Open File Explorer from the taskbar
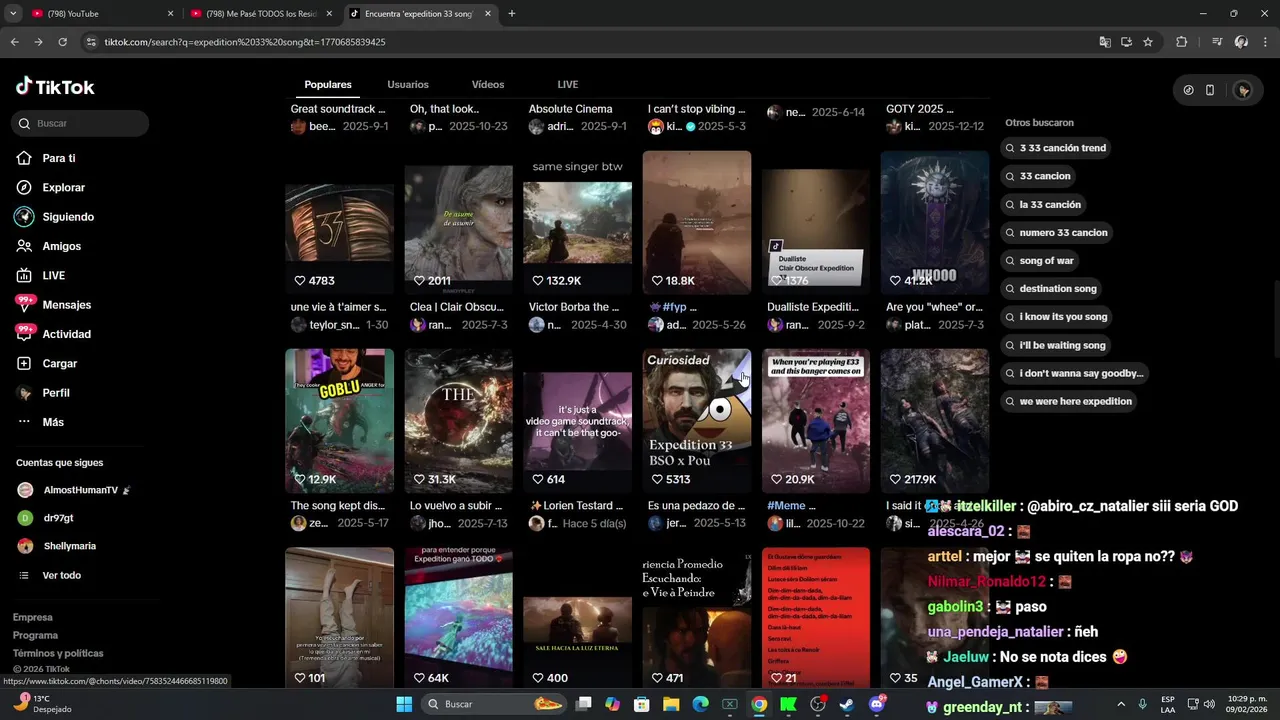The width and height of the screenshot is (1280, 720). (671, 704)
